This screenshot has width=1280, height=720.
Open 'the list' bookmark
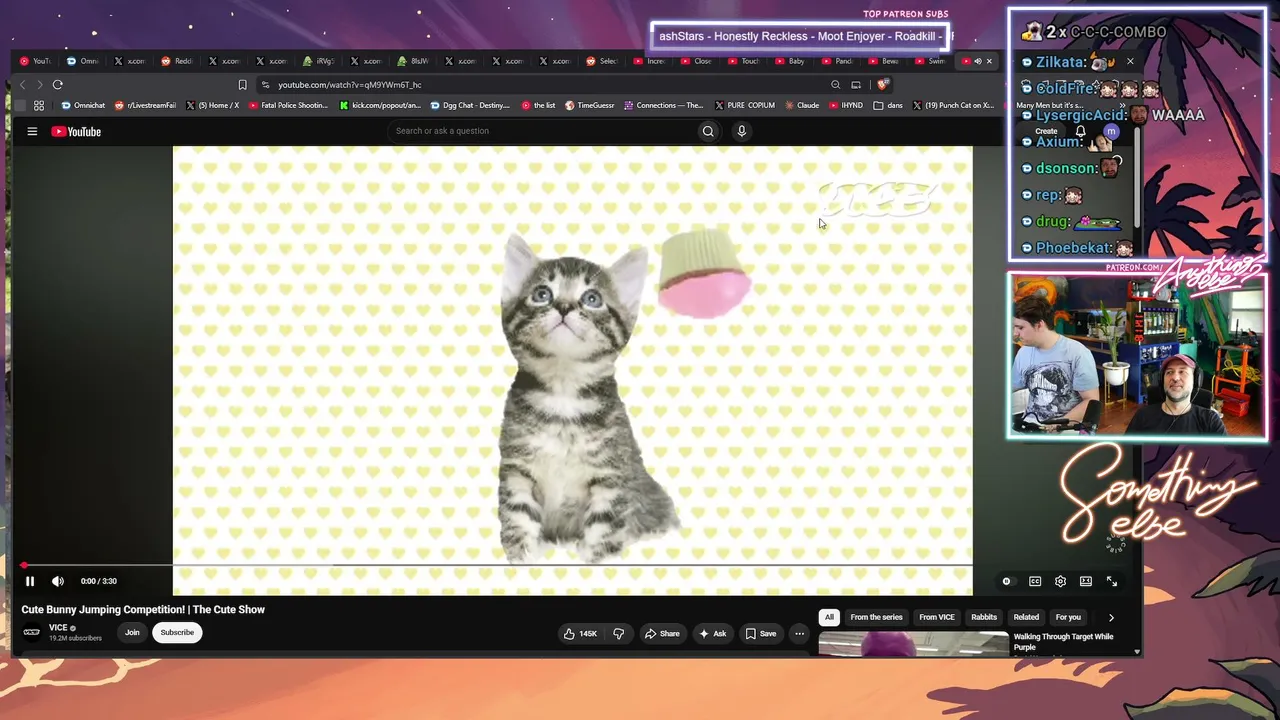tap(538, 105)
